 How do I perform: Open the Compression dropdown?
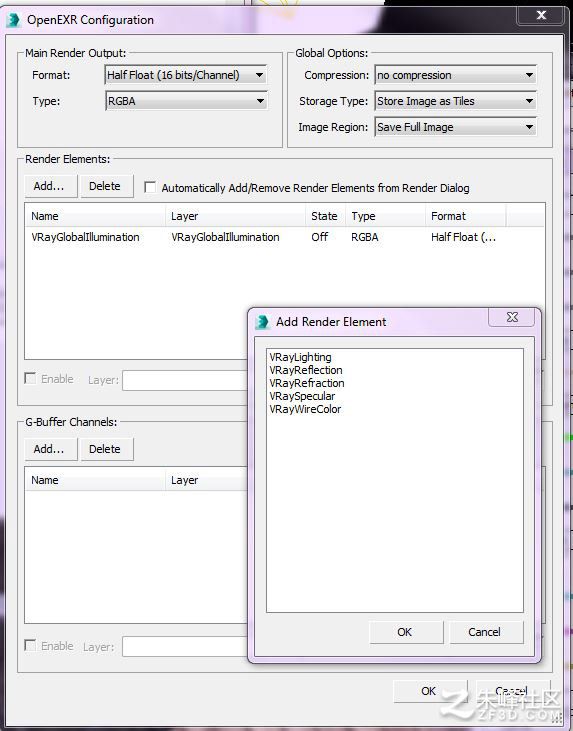(x=456, y=75)
